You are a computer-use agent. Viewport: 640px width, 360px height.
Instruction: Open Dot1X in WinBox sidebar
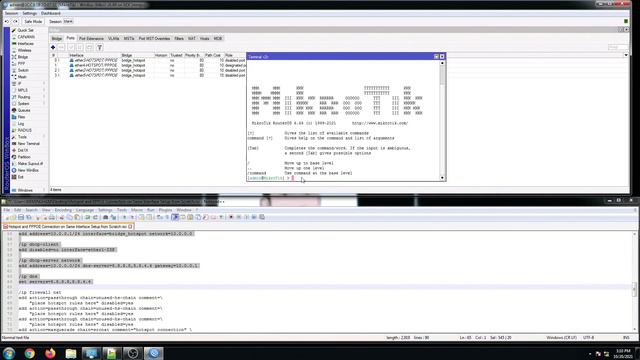click(x=22, y=150)
